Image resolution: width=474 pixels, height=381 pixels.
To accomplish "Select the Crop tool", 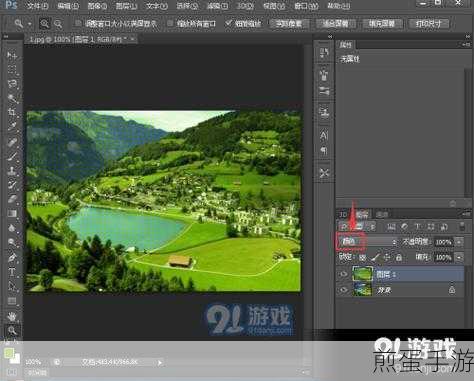I will [12, 112].
